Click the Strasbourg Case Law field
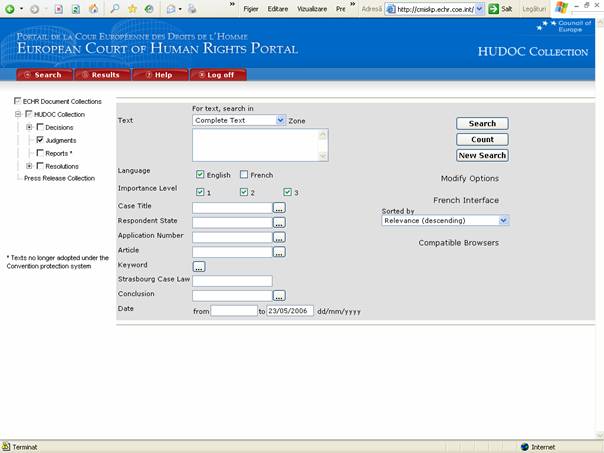This screenshot has height=453, width=604. (232, 281)
